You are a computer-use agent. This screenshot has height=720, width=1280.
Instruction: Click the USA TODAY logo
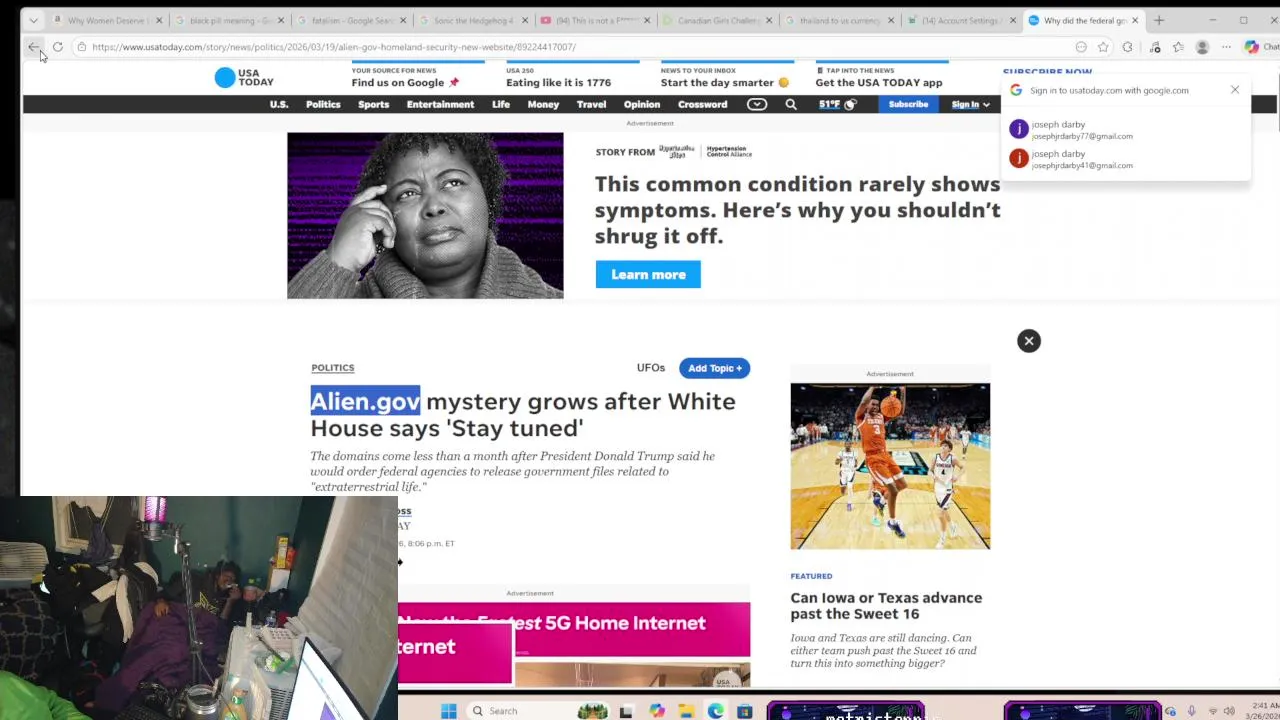(x=244, y=77)
